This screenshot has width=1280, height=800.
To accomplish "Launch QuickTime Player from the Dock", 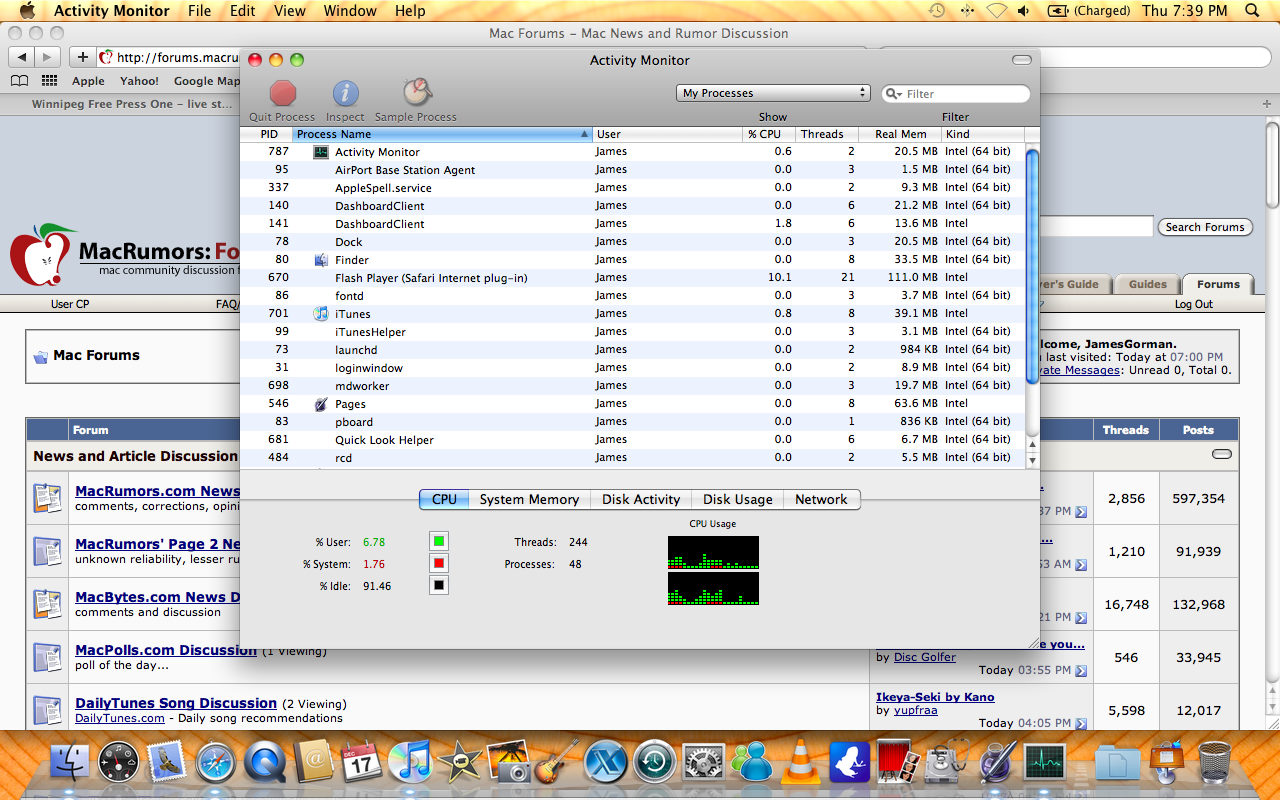I will click(264, 763).
